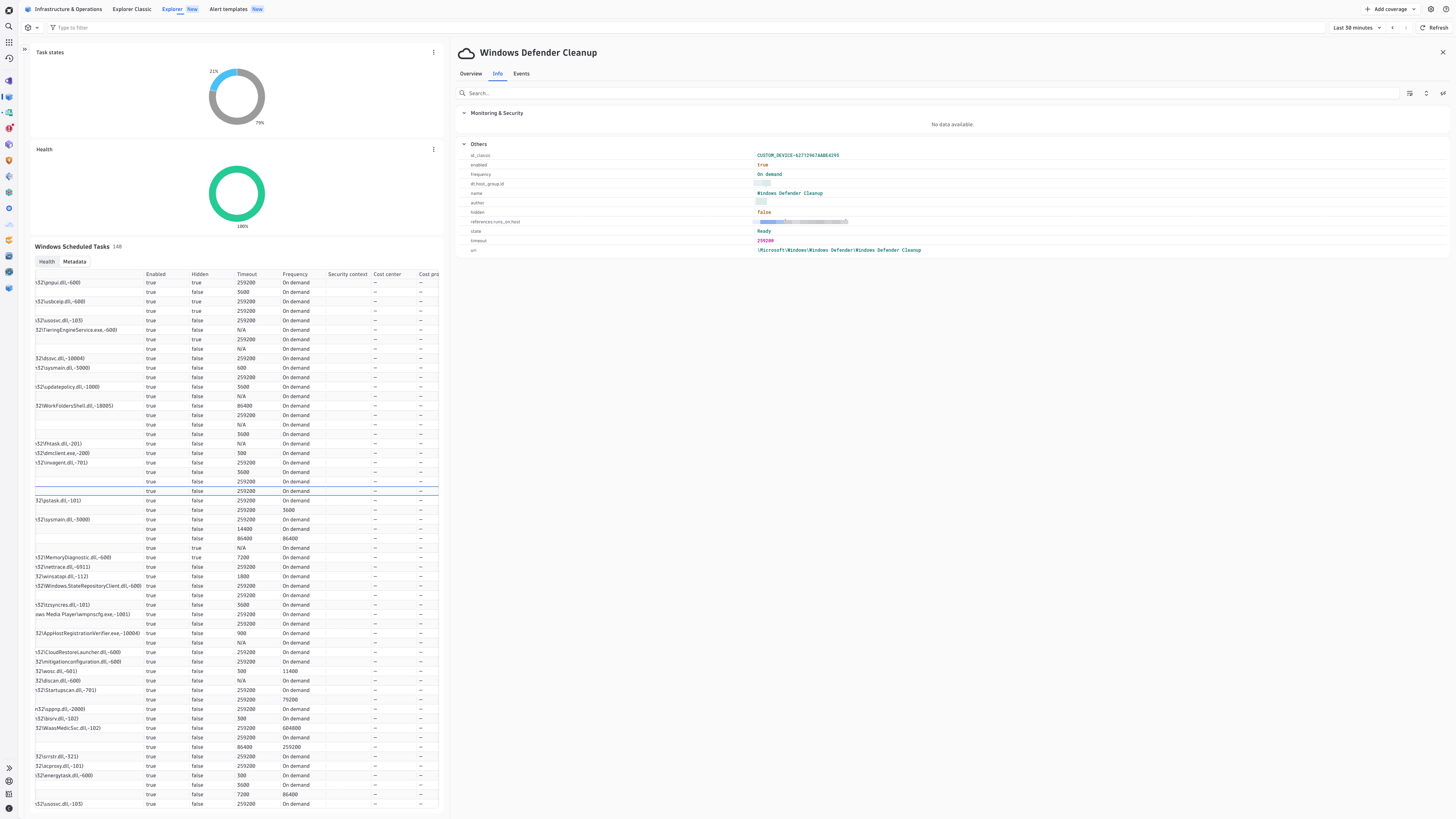This screenshot has width=1456, height=819.
Task: Collapse the Monitoring & Security section
Action: [464, 113]
